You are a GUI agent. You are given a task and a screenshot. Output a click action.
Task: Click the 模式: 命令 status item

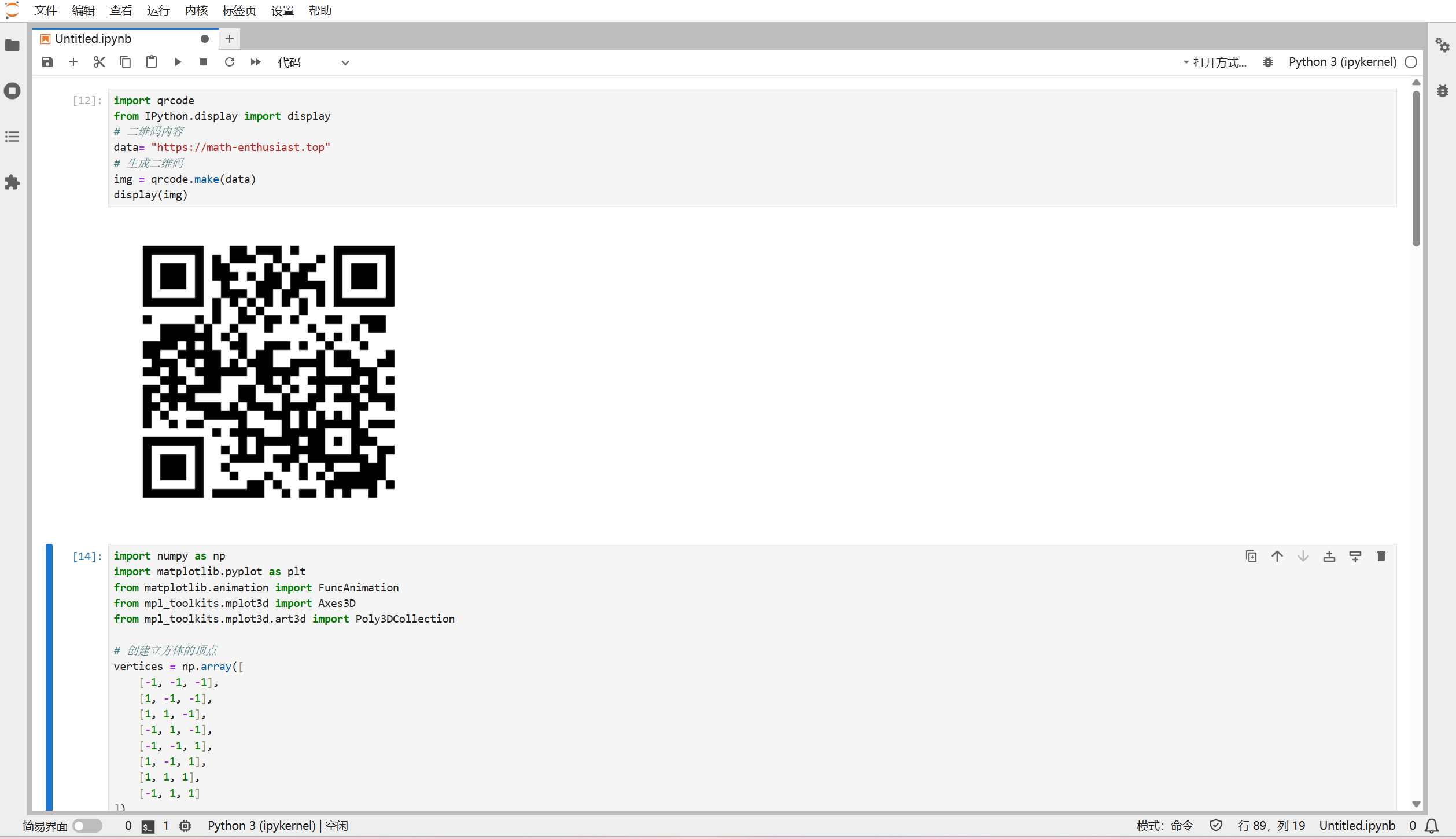(x=1164, y=826)
